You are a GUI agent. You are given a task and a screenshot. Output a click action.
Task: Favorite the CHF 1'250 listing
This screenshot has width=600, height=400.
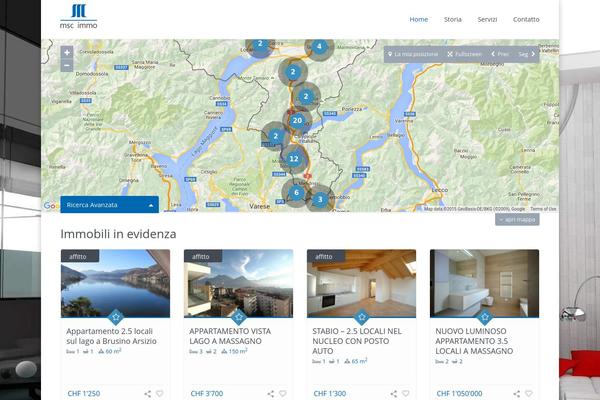[160, 393]
